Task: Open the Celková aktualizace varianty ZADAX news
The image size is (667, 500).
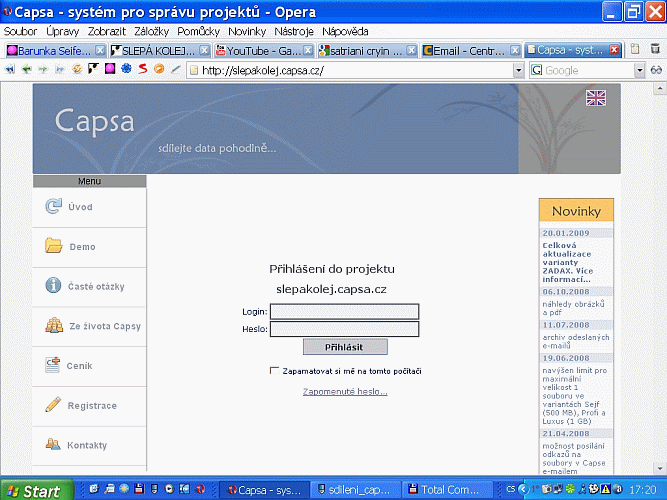Action: [567, 262]
